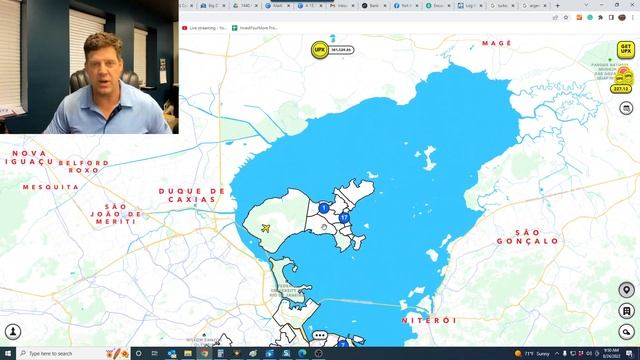Open the properties building icon
This screenshot has height=360, width=640.
click(626, 311)
